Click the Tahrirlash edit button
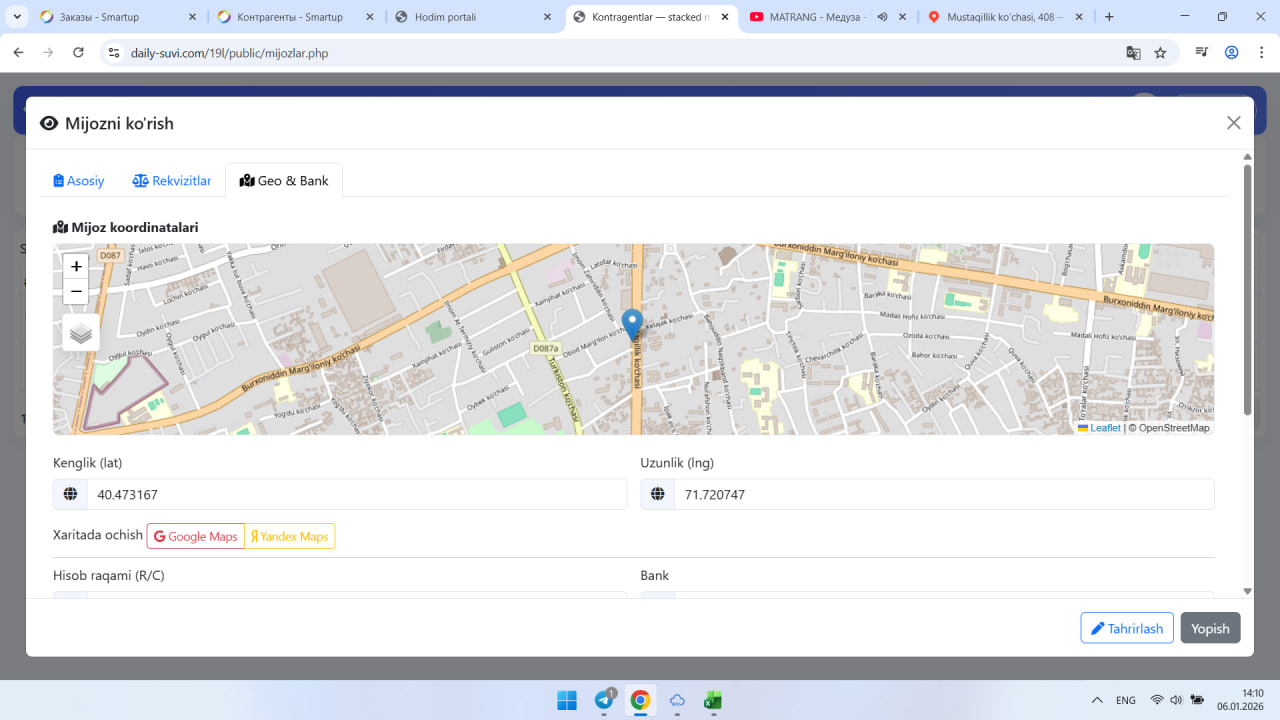This screenshot has width=1280, height=720. pos(1126,628)
